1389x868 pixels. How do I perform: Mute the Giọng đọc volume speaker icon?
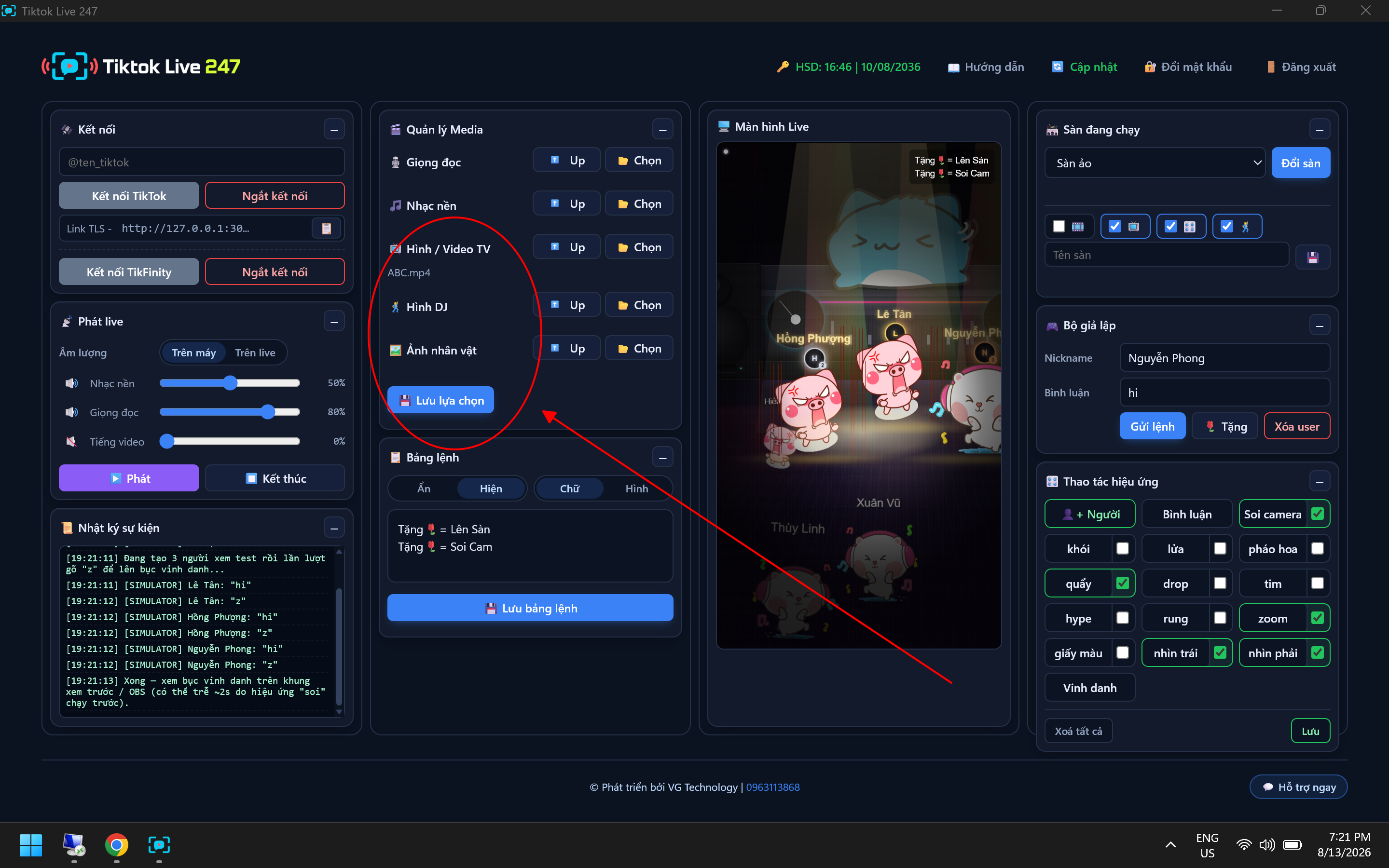[72, 412]
